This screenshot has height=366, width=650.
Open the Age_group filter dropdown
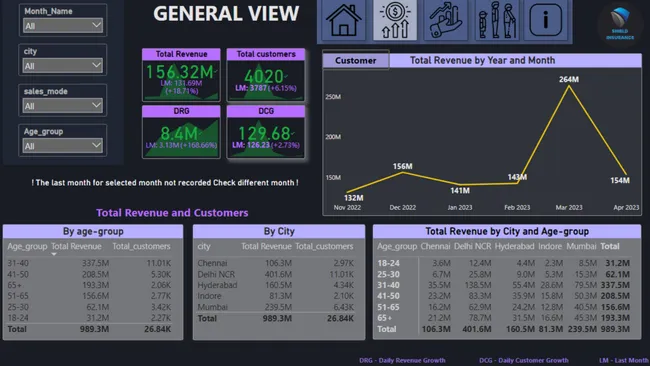[63, 146]
